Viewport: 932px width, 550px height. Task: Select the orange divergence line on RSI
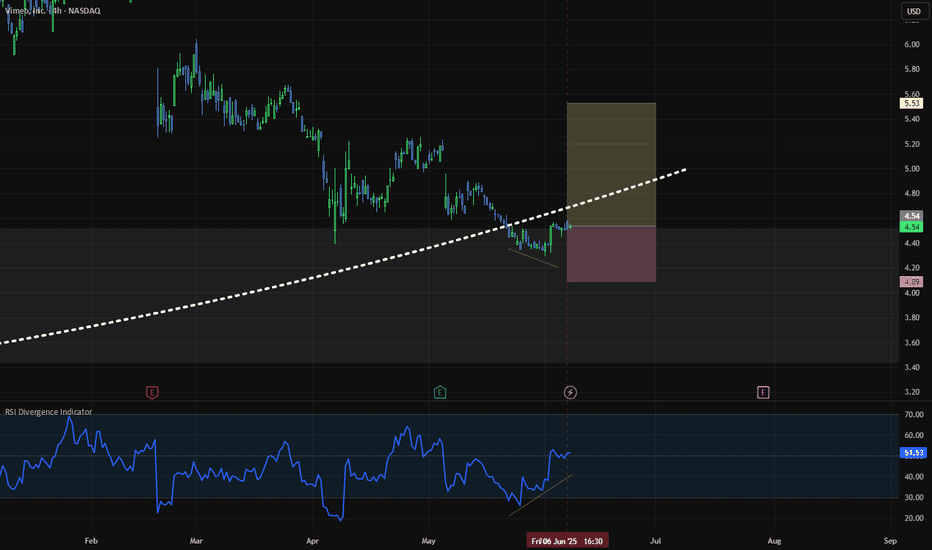[540, 496]
